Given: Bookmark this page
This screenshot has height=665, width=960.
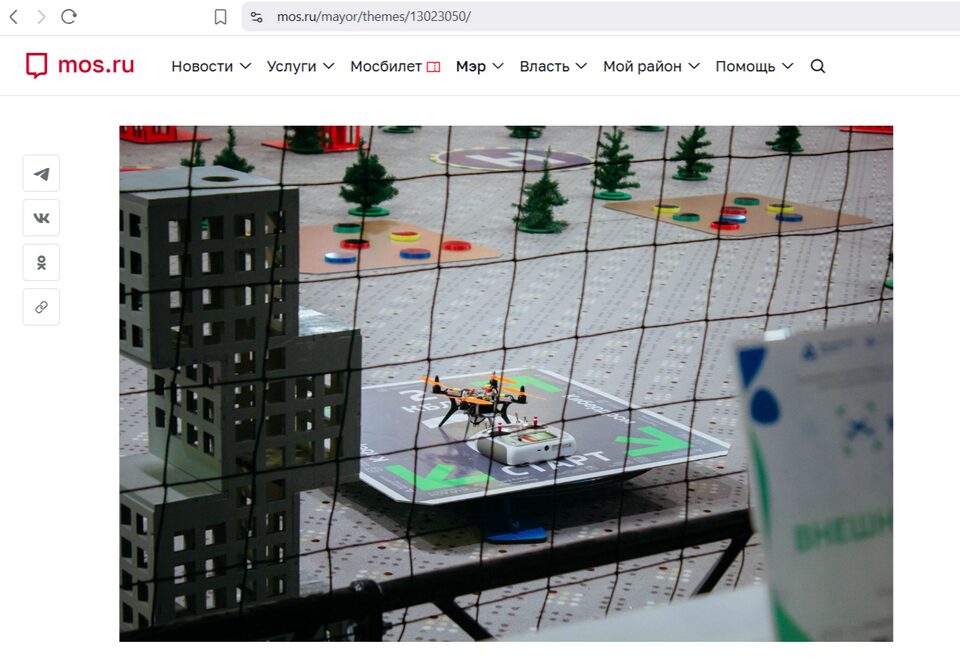Looking at the screenshot, I should tap(221, 17).
